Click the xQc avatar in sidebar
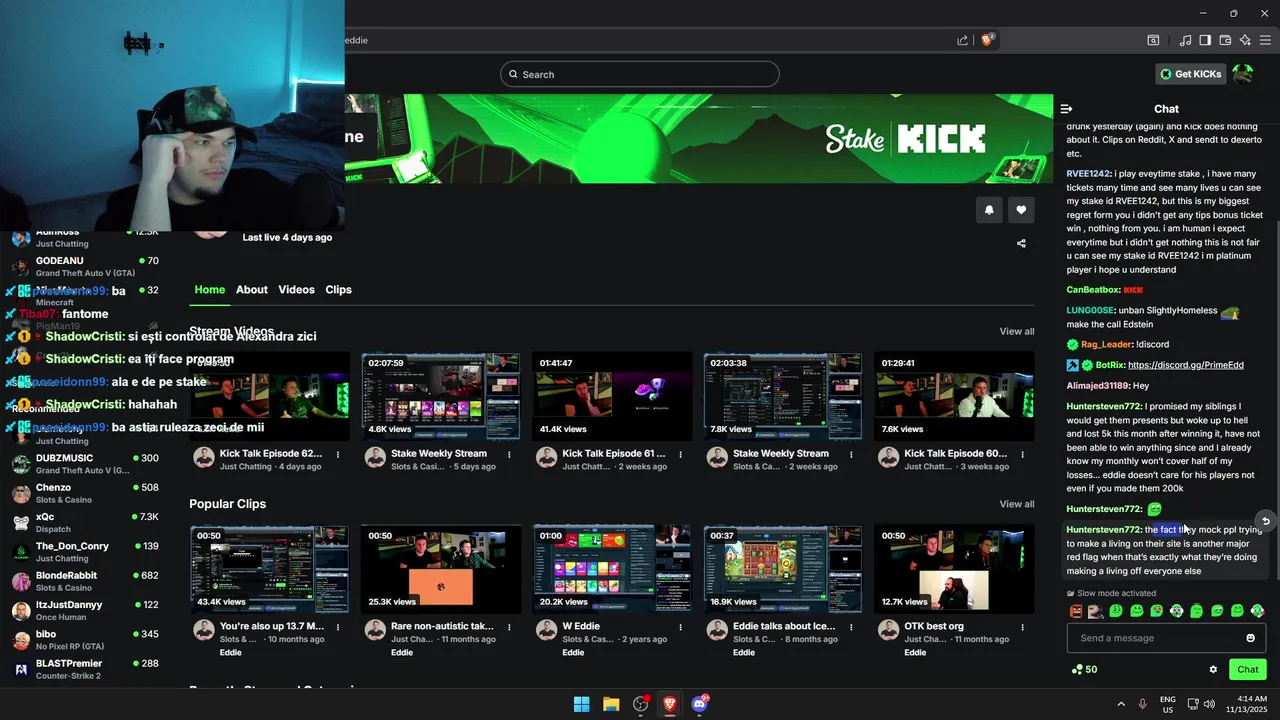 [x=20, y=522]
